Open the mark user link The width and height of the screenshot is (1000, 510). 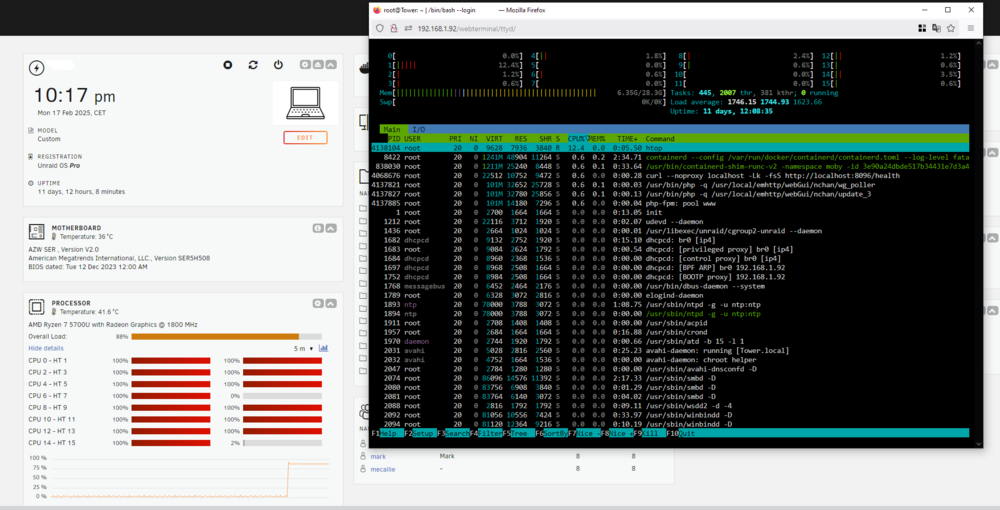pos(378,456)
